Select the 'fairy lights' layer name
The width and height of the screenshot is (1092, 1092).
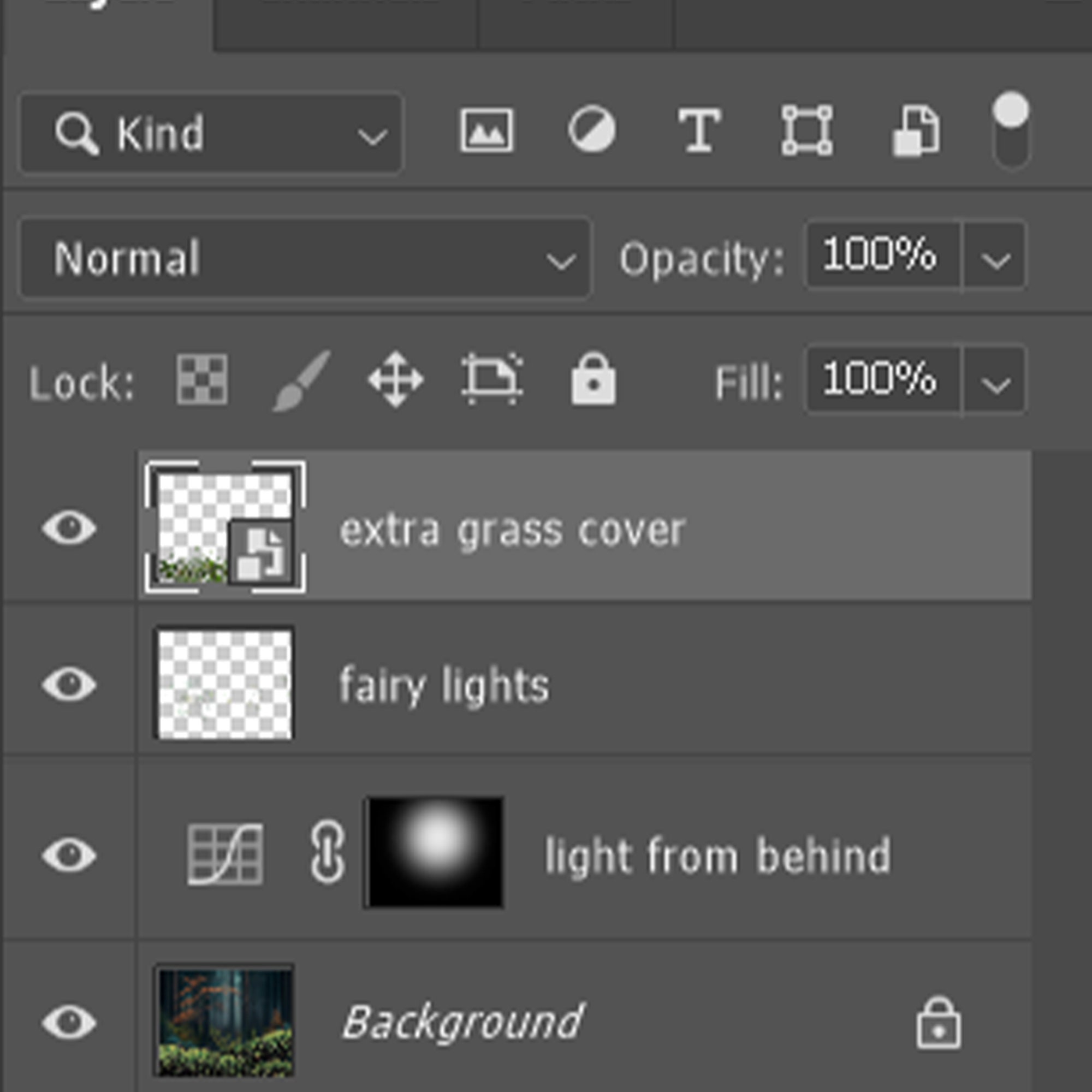click(x=444, y=685)
